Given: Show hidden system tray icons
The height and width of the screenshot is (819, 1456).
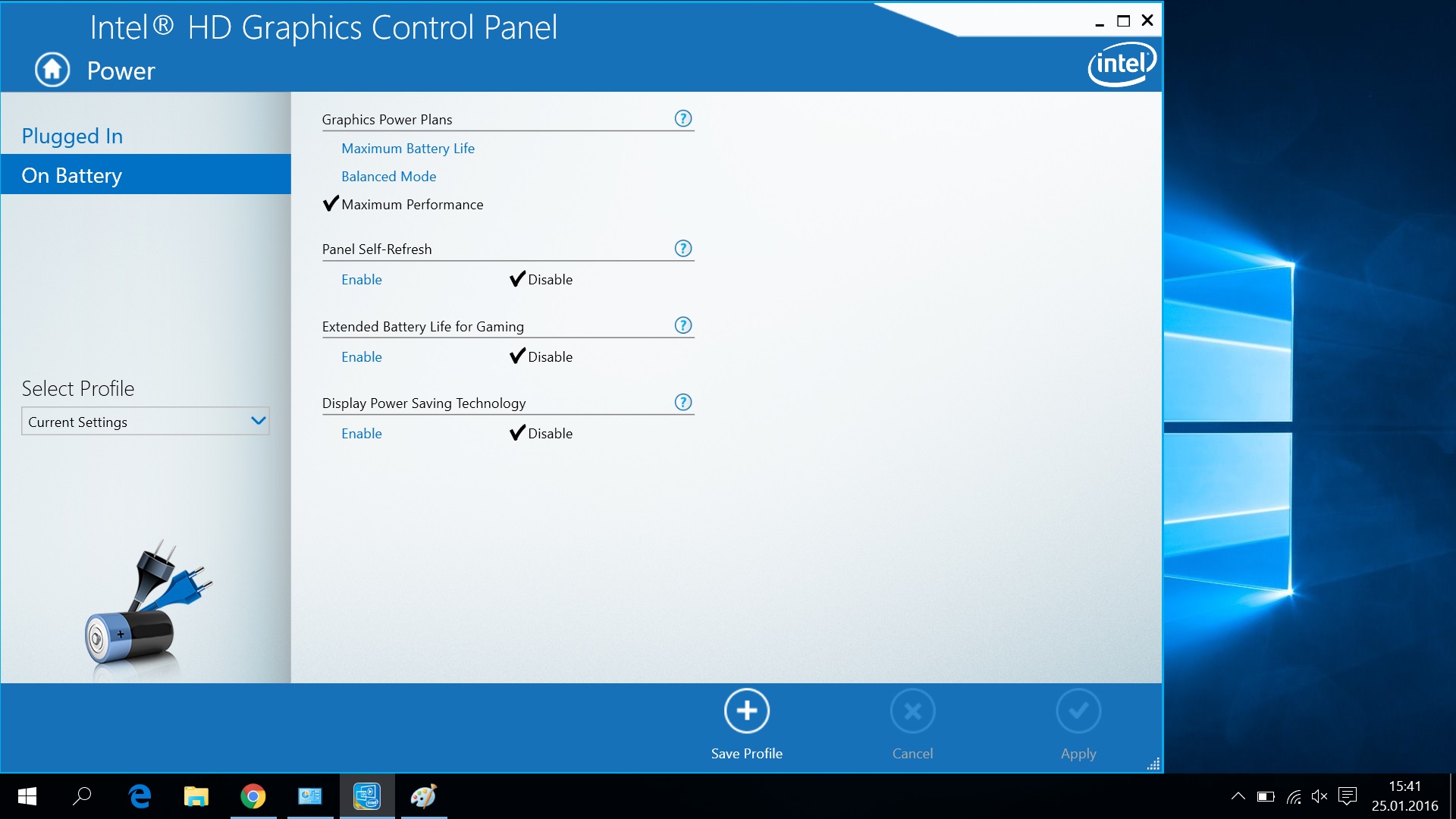Looking at the screenshot, I should pos(1238,796).
